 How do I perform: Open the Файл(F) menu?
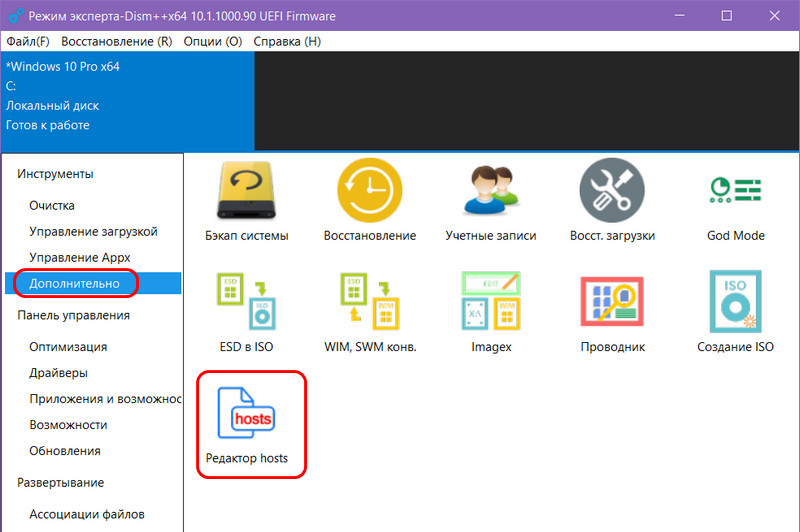coord(28,41)
